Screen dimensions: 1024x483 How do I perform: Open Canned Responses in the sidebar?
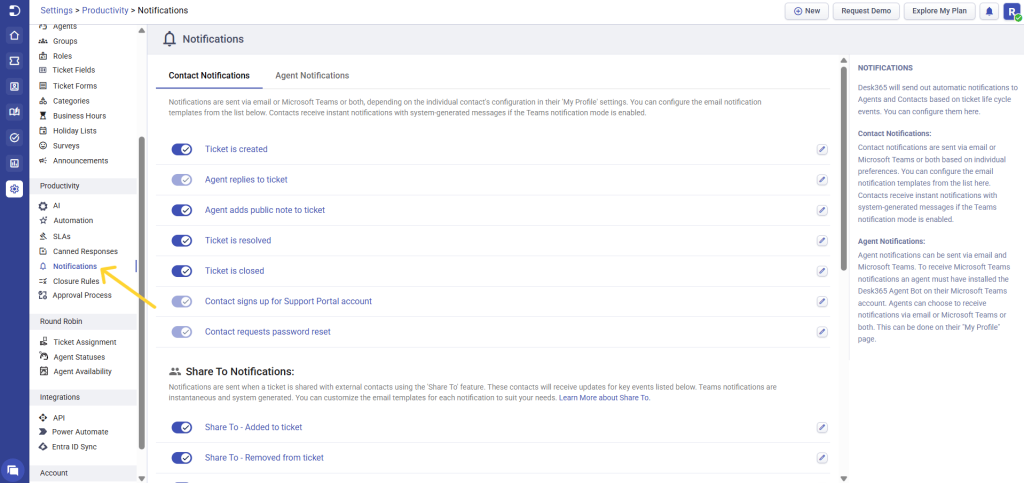(x=86, y=251)
